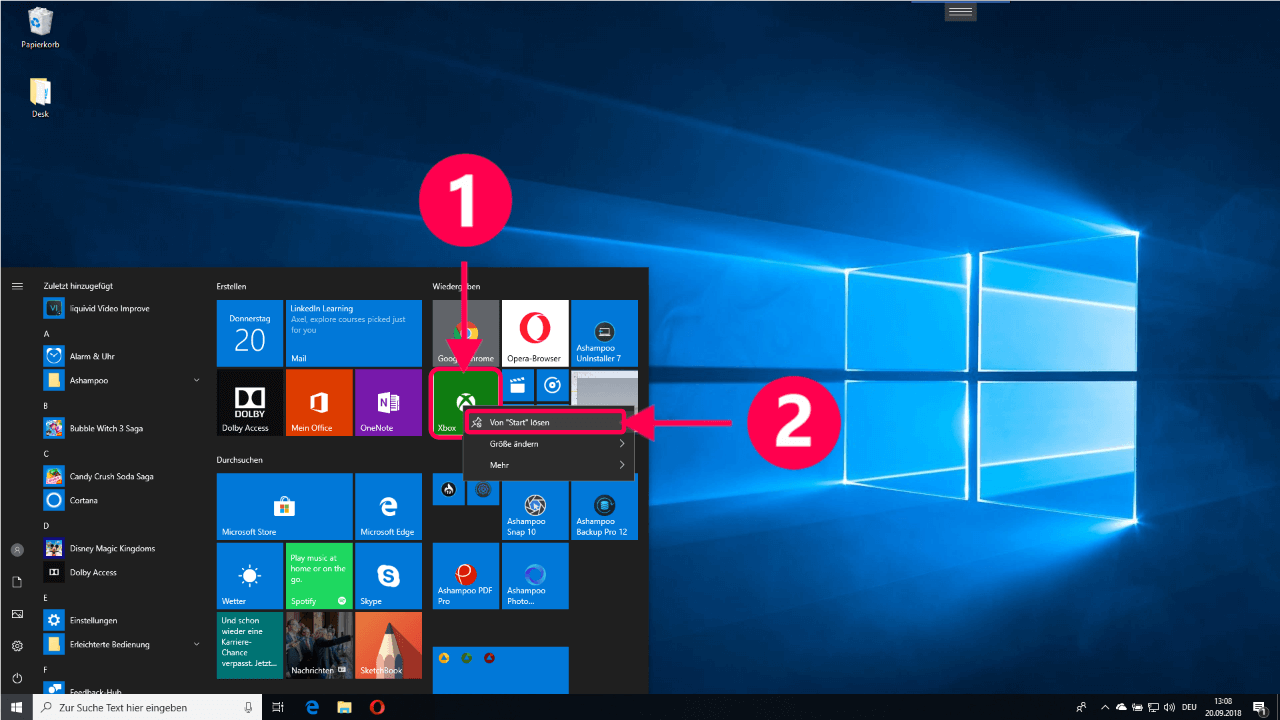Open Task View on the taskbar
Viewport: 1280px width, 720px height.
click(278, 707)
